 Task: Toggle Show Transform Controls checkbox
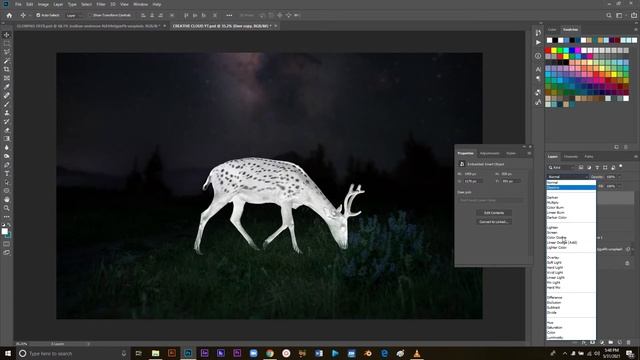(x=91, y=15)
